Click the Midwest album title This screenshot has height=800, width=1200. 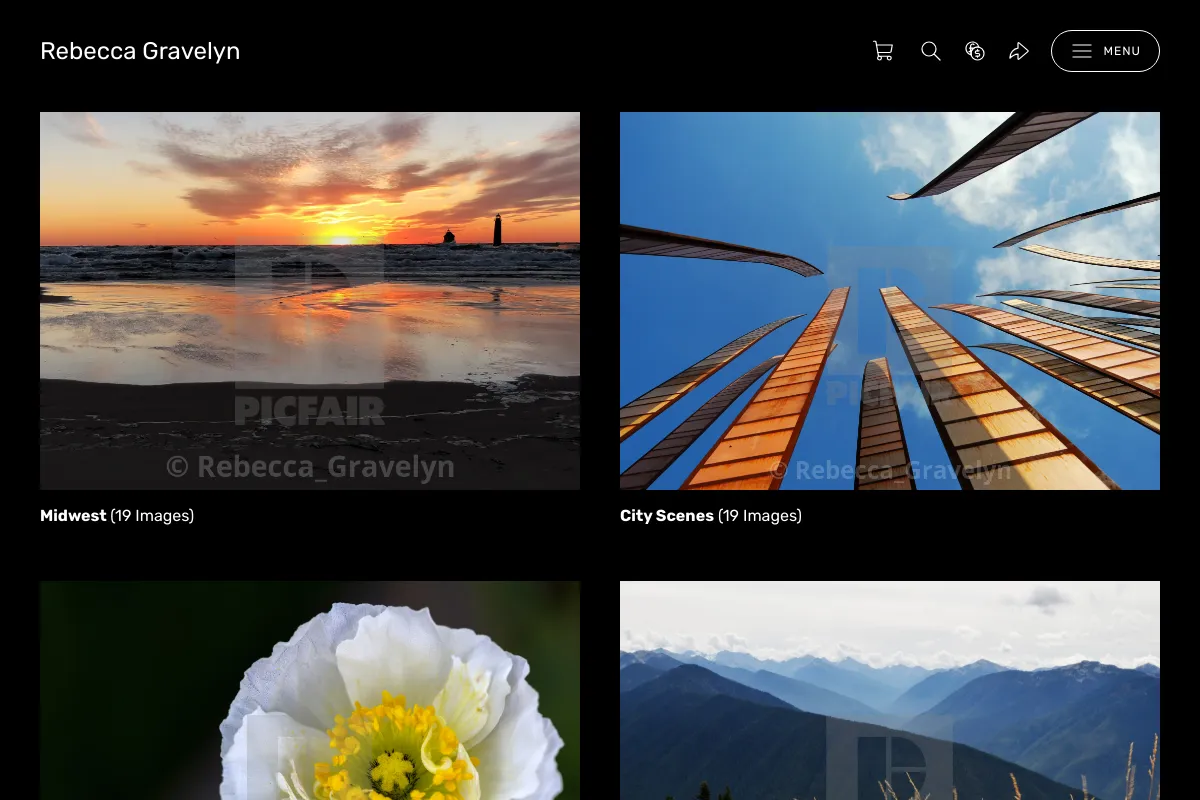(73, 516)
